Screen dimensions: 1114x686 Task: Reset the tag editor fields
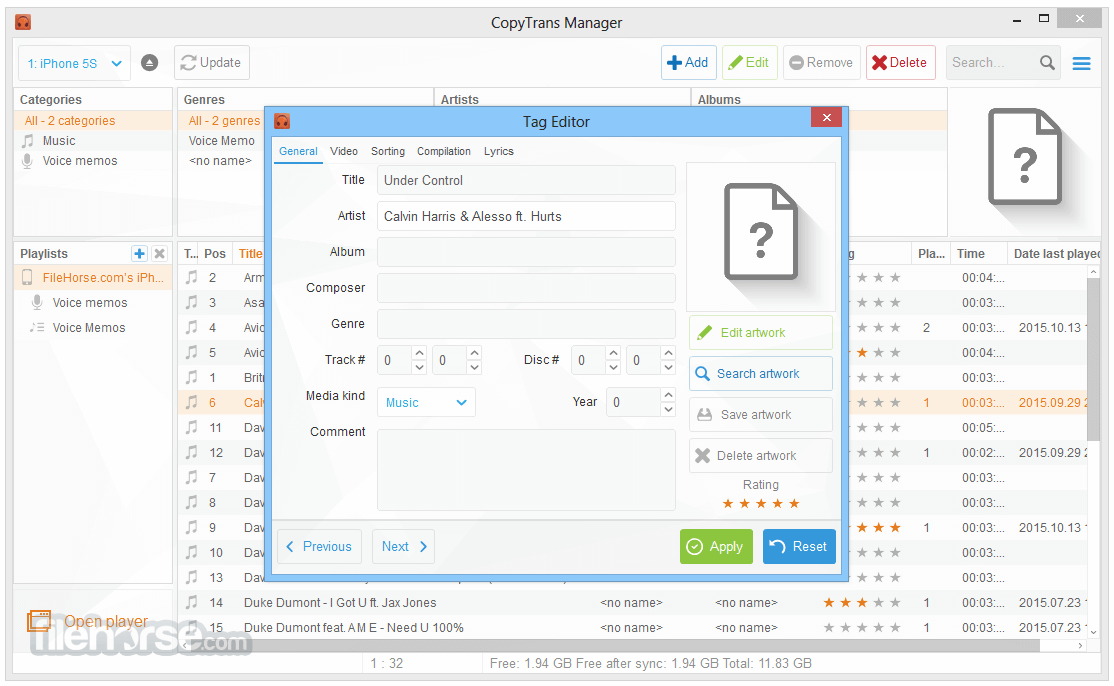click(x=799, y=547)
